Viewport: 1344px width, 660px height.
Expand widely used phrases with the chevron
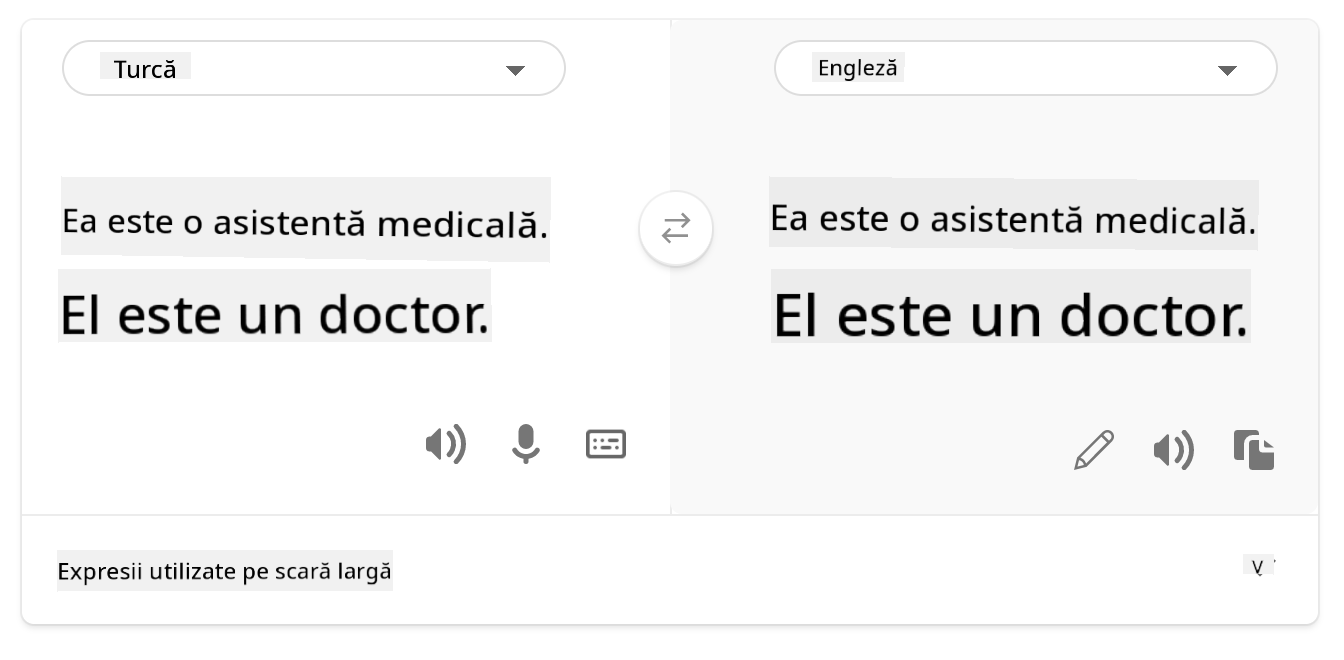pos(1260,568)
